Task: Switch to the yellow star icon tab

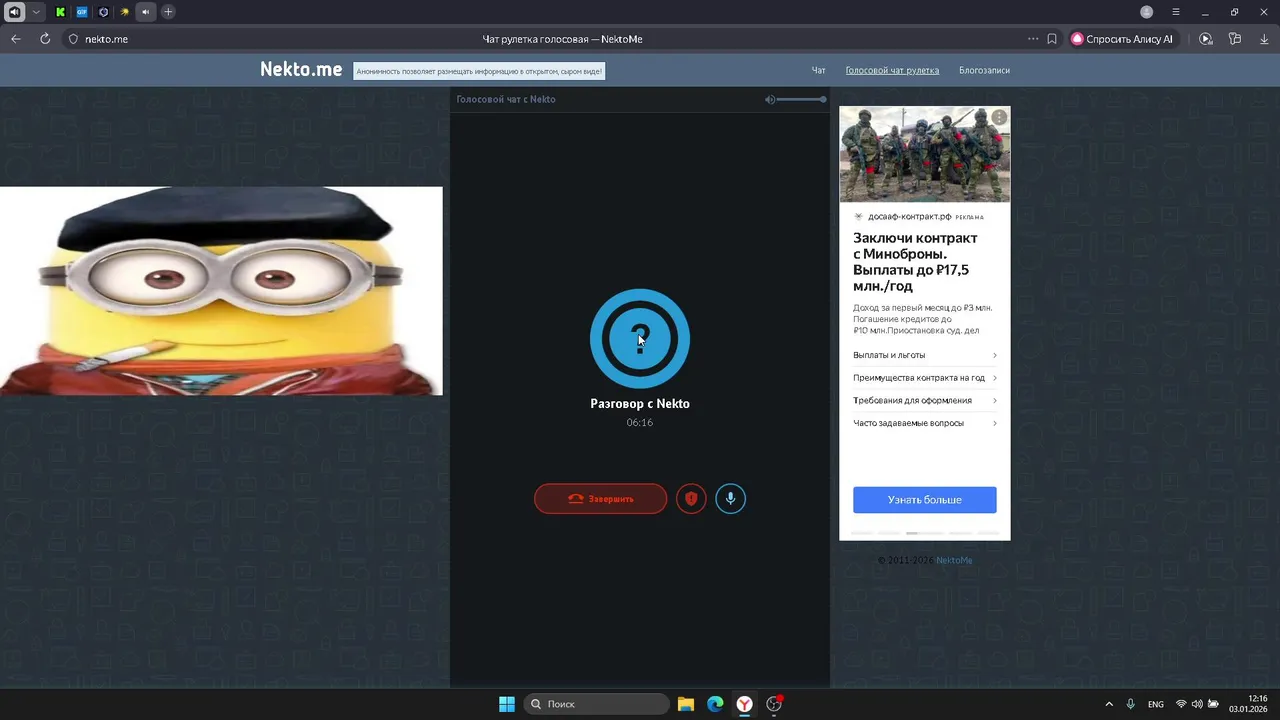Action: click(124, 12)
